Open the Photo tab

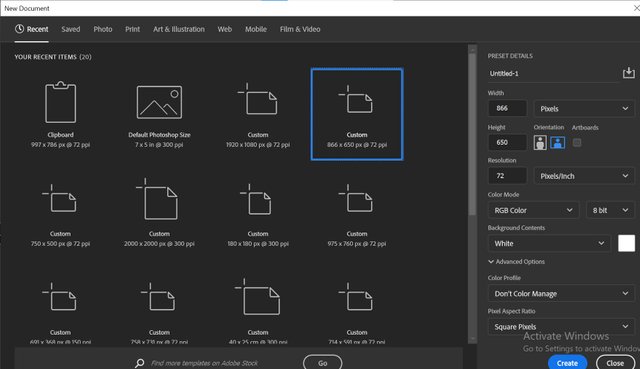coord(103,29)
